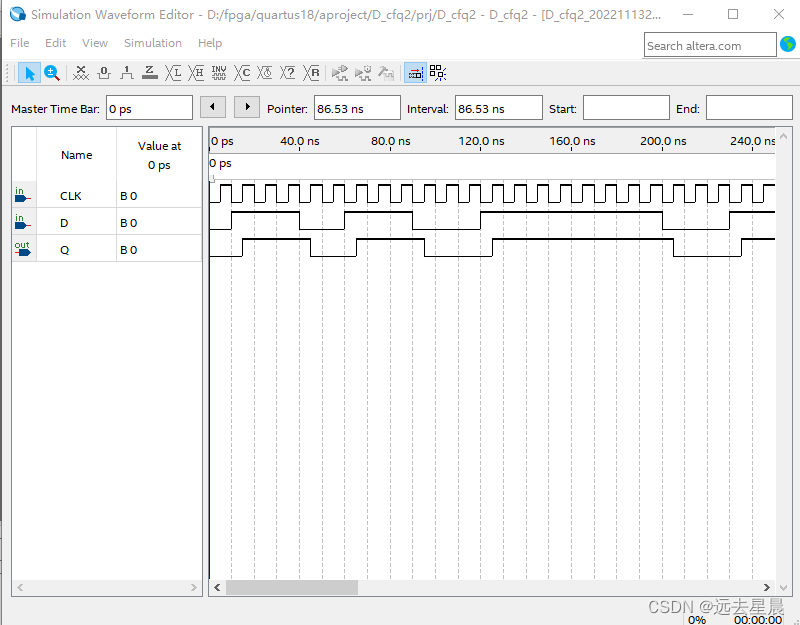
Task: Jump to next transition arrow button
Action: 247,107
